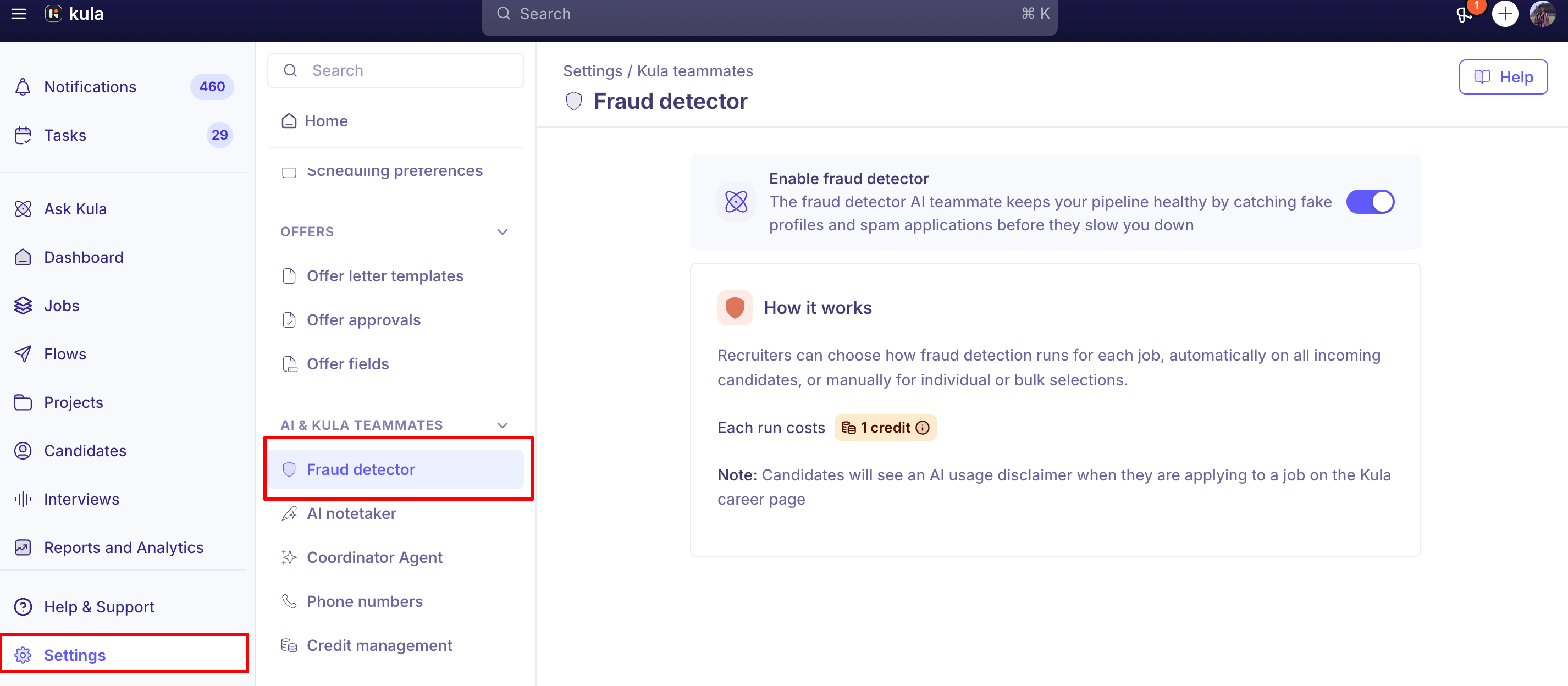Click the How it works orange shield icon

pos(735,307)
